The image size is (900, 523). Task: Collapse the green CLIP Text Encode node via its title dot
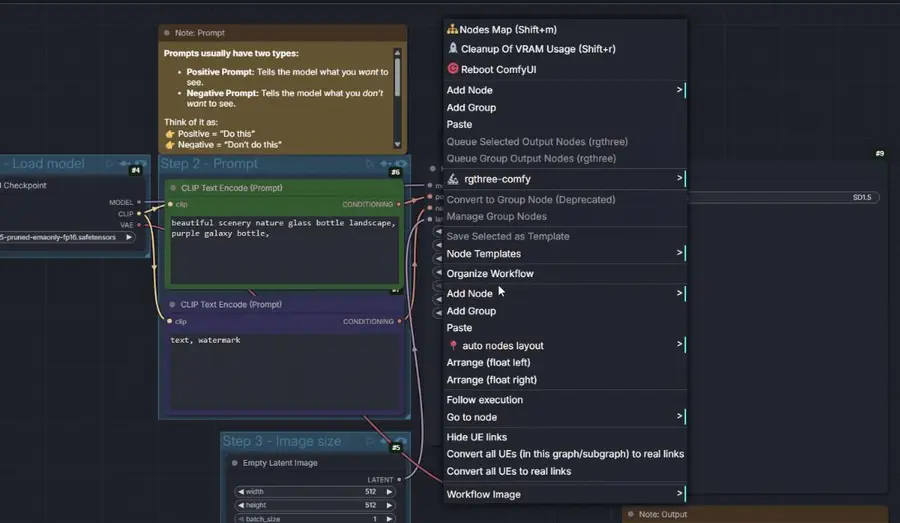click(x=173, y=188)
